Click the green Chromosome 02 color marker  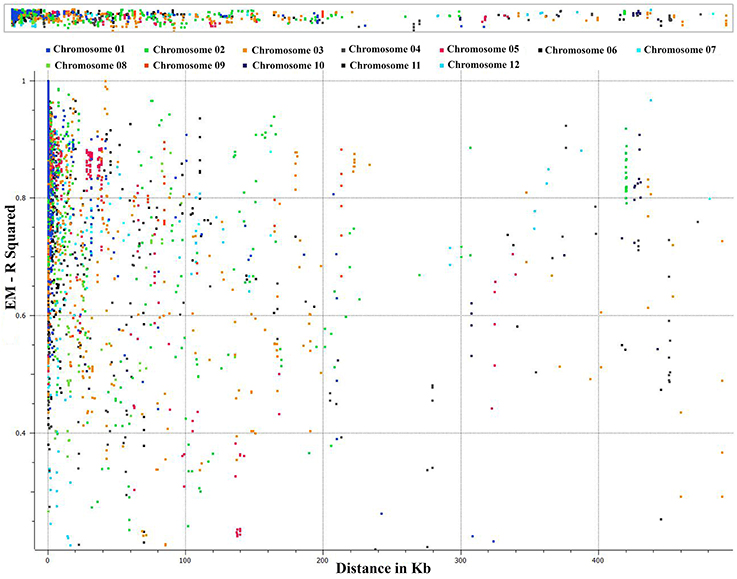point(148,50)
